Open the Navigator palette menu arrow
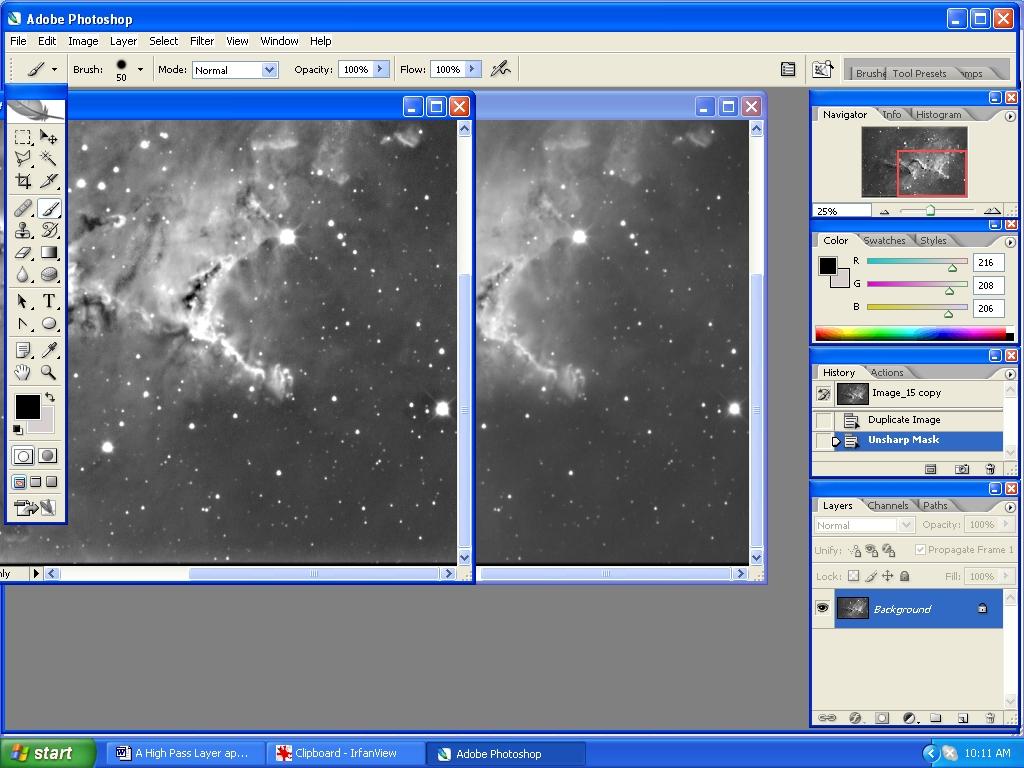Image resolution: width=1024 pixels, height=768 pixels. click(x=1010, y=116)
